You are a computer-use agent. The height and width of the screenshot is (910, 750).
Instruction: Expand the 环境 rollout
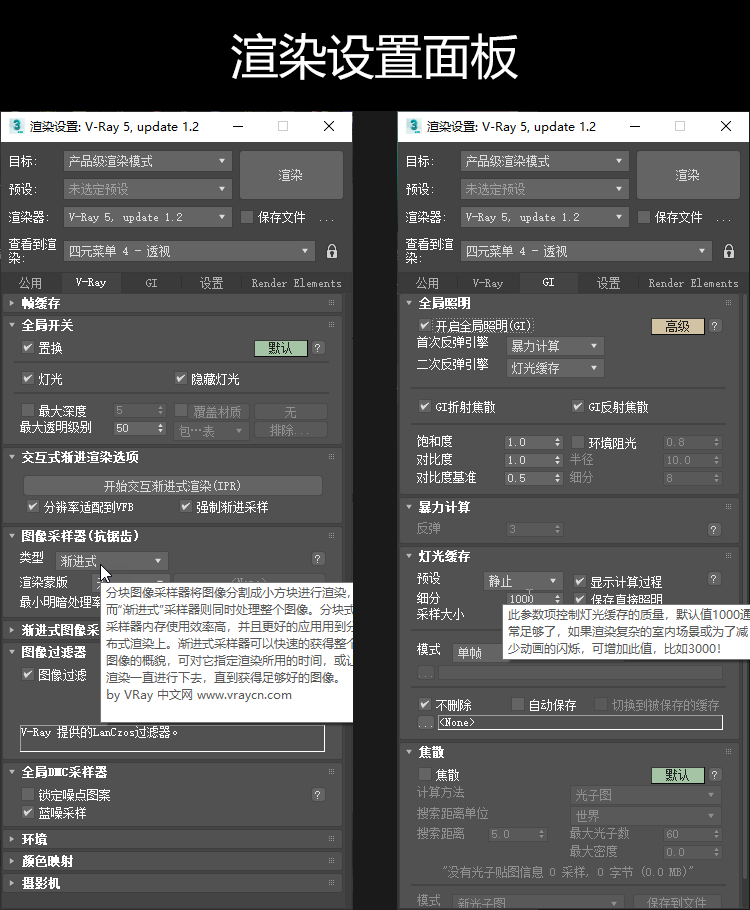click(x=12, y=839)
